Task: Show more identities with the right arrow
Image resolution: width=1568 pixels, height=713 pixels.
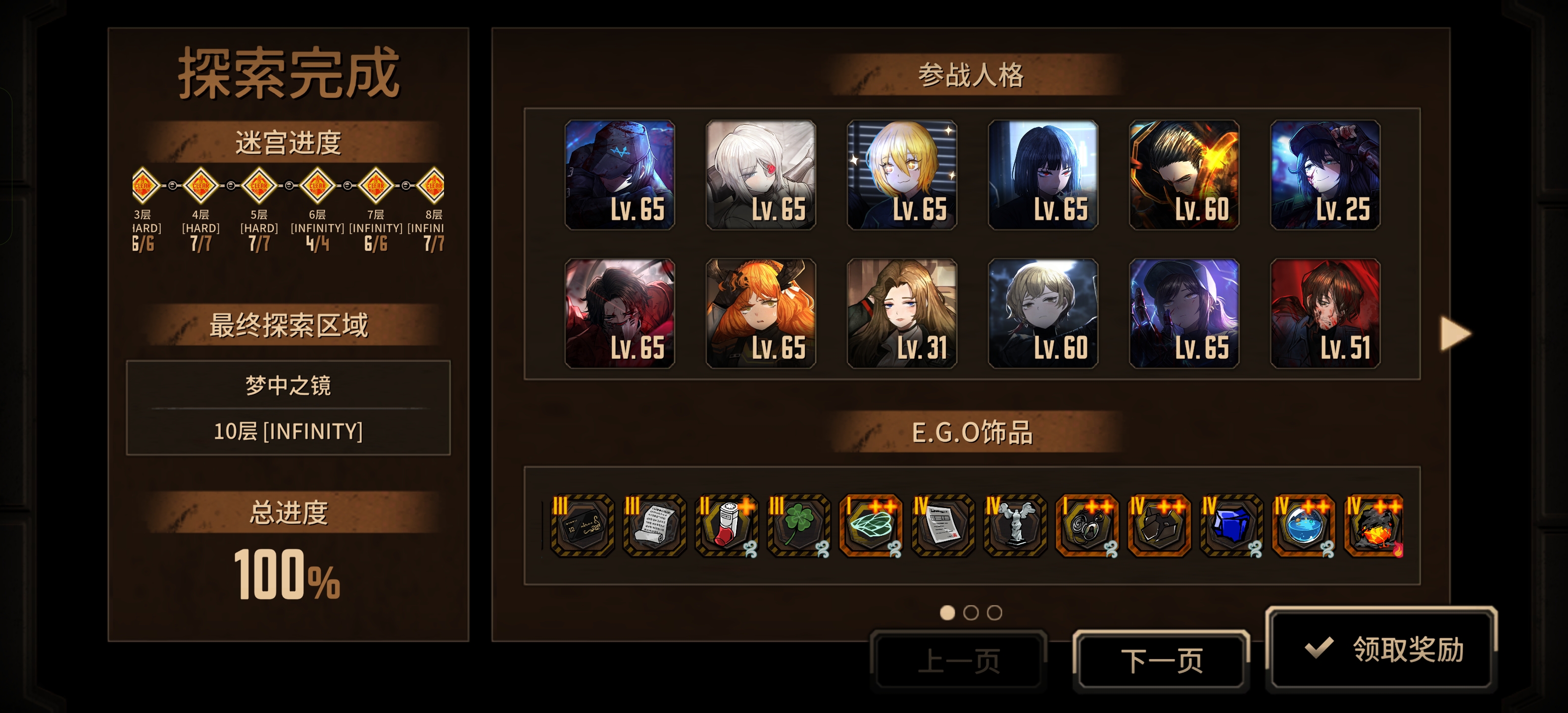Action: pos(1455,334)
